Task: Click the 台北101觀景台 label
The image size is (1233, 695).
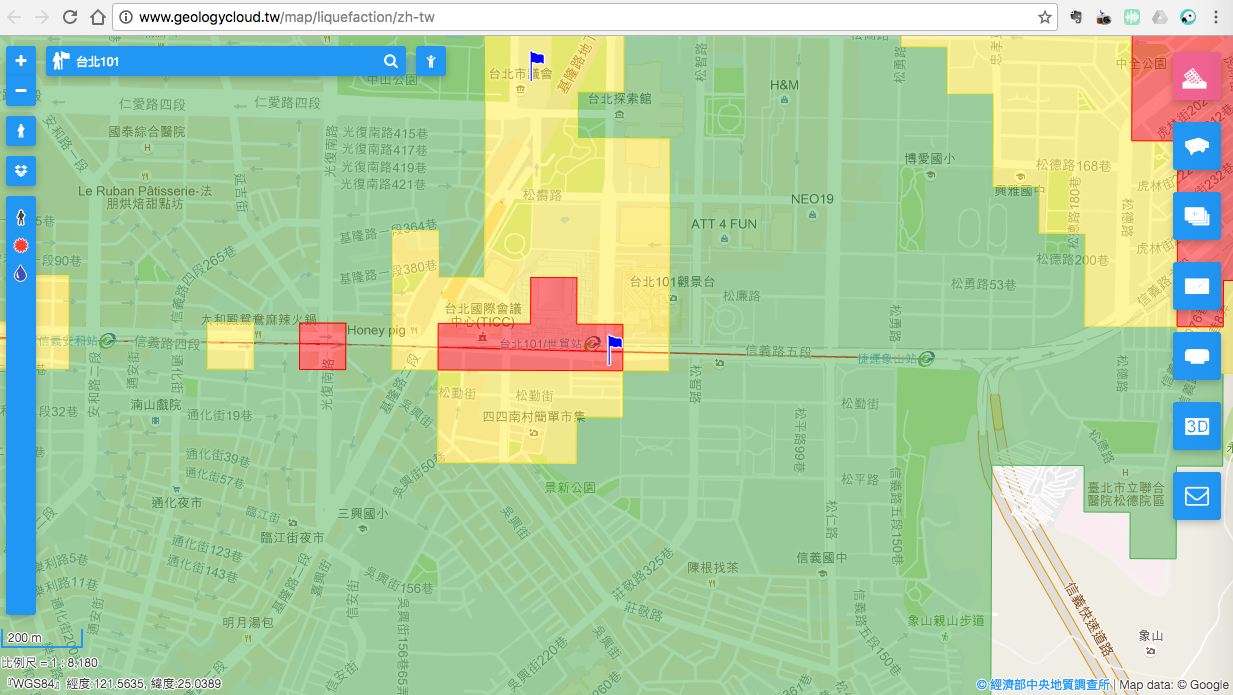Action: 672,282
